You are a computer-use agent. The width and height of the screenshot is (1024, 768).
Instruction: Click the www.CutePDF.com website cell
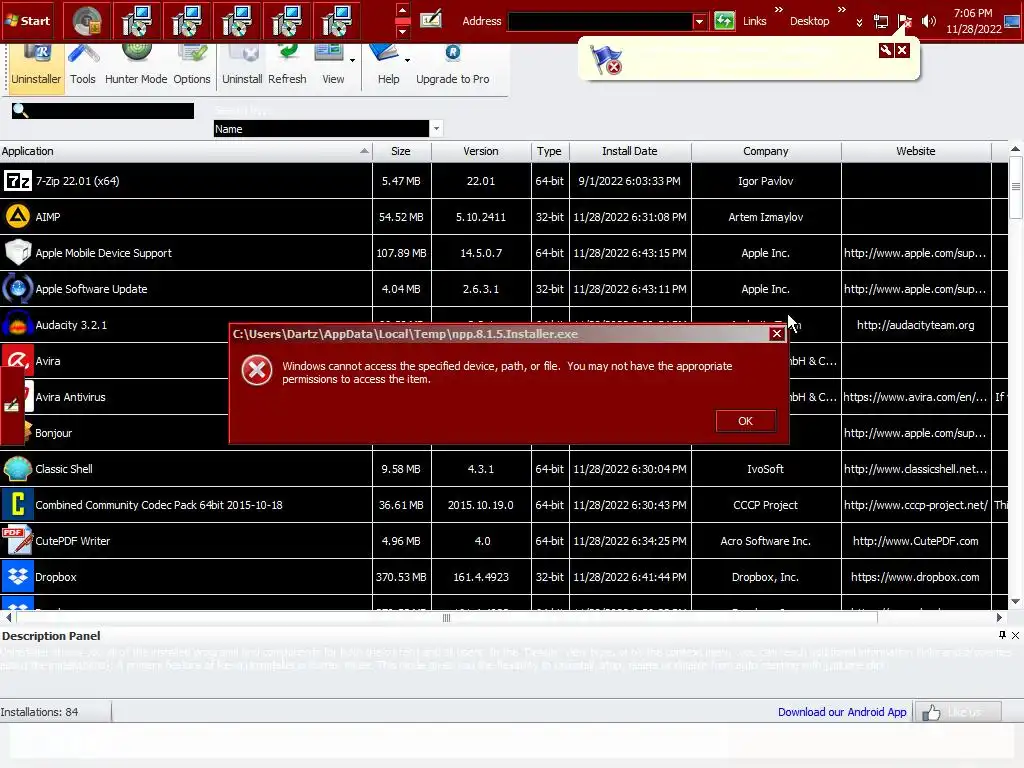[916, 541]
